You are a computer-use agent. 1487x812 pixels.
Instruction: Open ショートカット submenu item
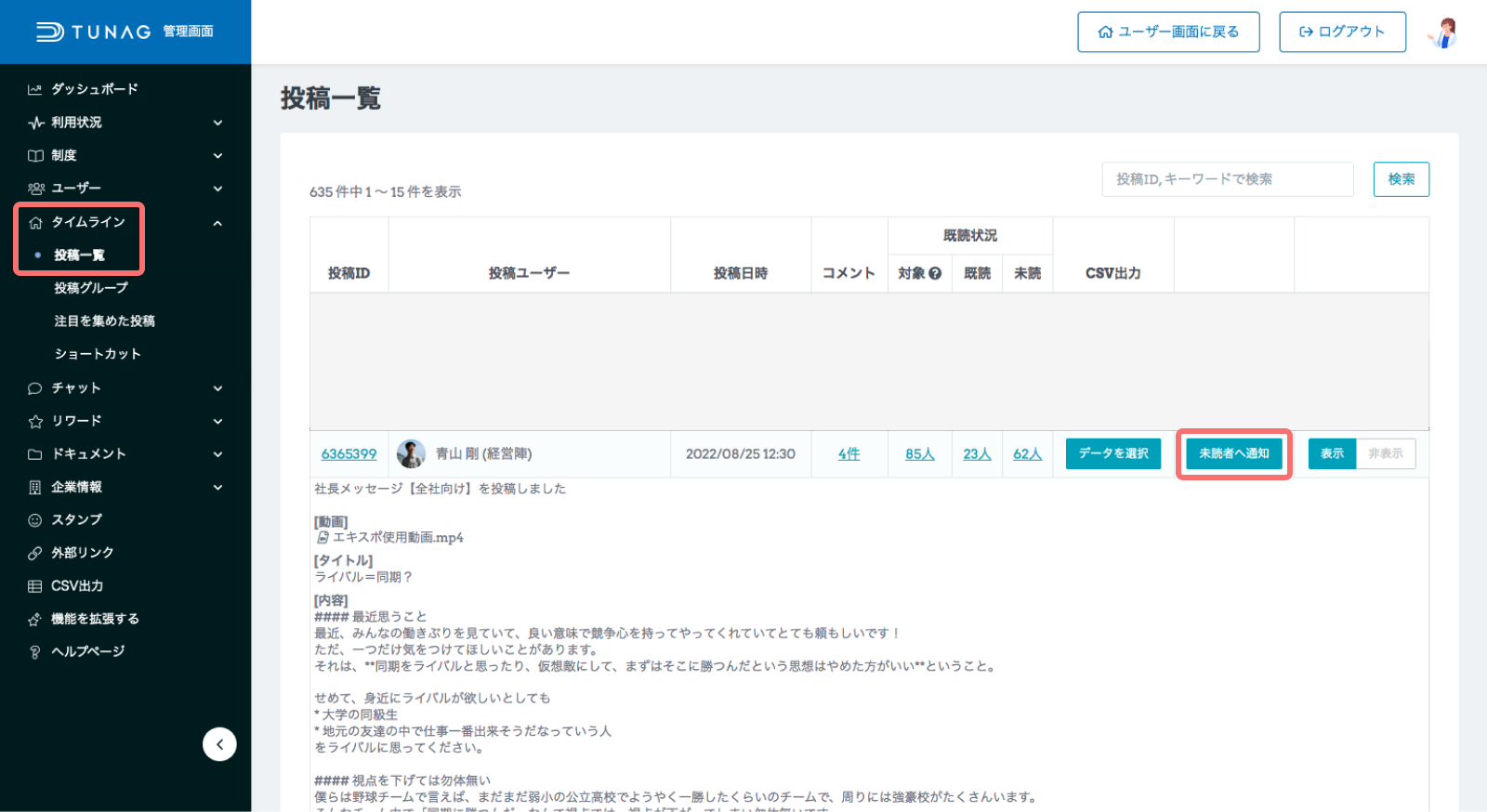(x=98, y=354)
